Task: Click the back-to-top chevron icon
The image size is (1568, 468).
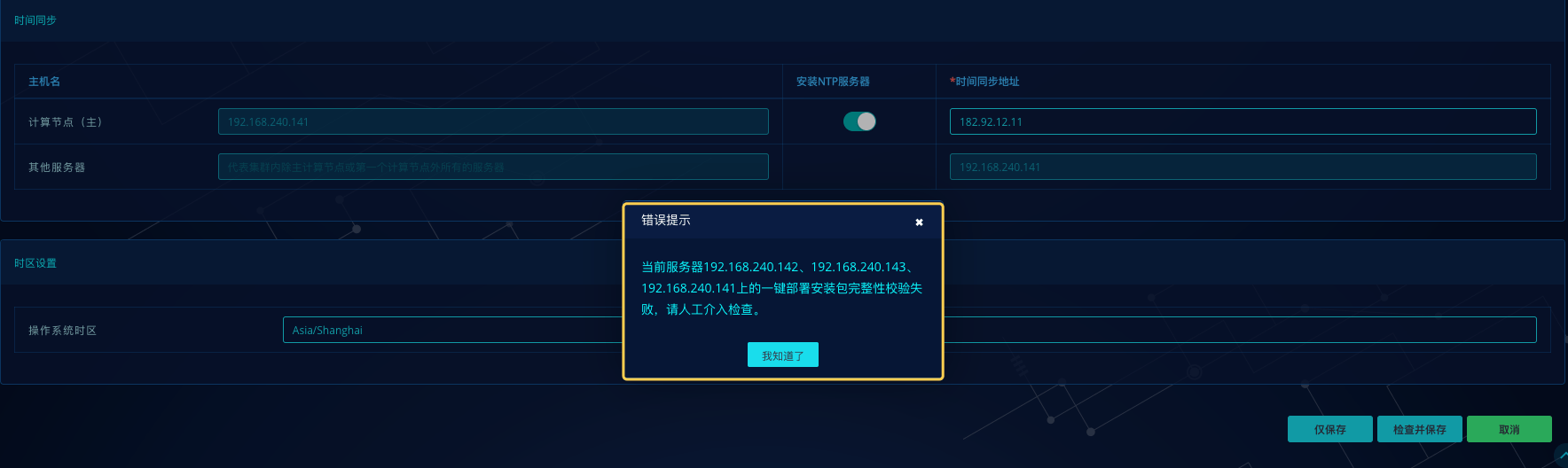Action: 1561,456
